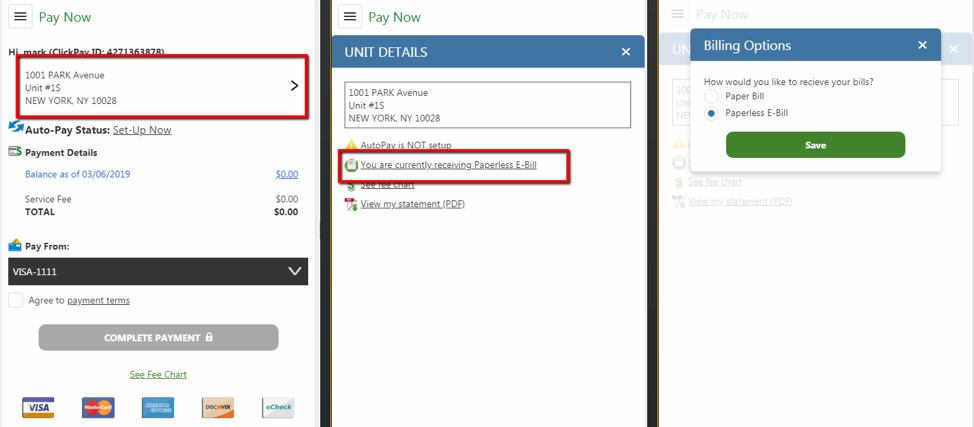Image resolution: width=974 pixels, height=427 pixels.
Task: Save the billing options
Action: [x=815, y=145]
